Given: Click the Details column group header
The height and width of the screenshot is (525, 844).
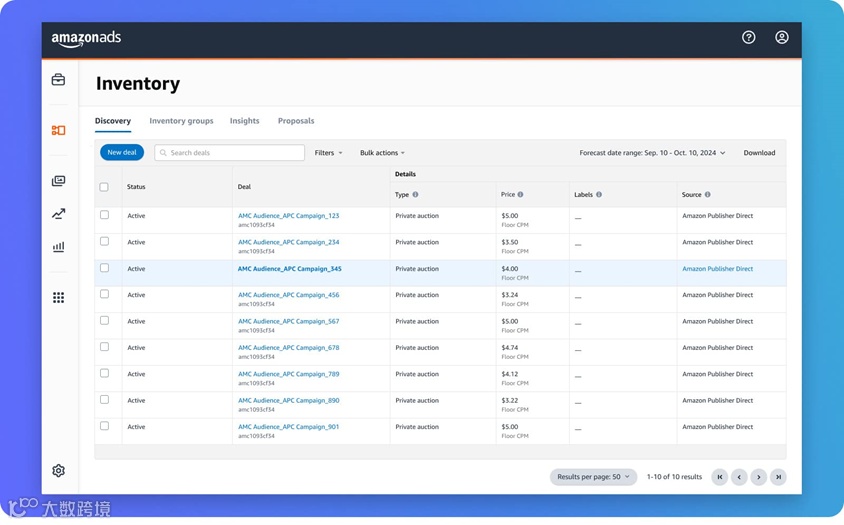Looking at the screenshot, I should pyautogui.click(x=405, y=174).
